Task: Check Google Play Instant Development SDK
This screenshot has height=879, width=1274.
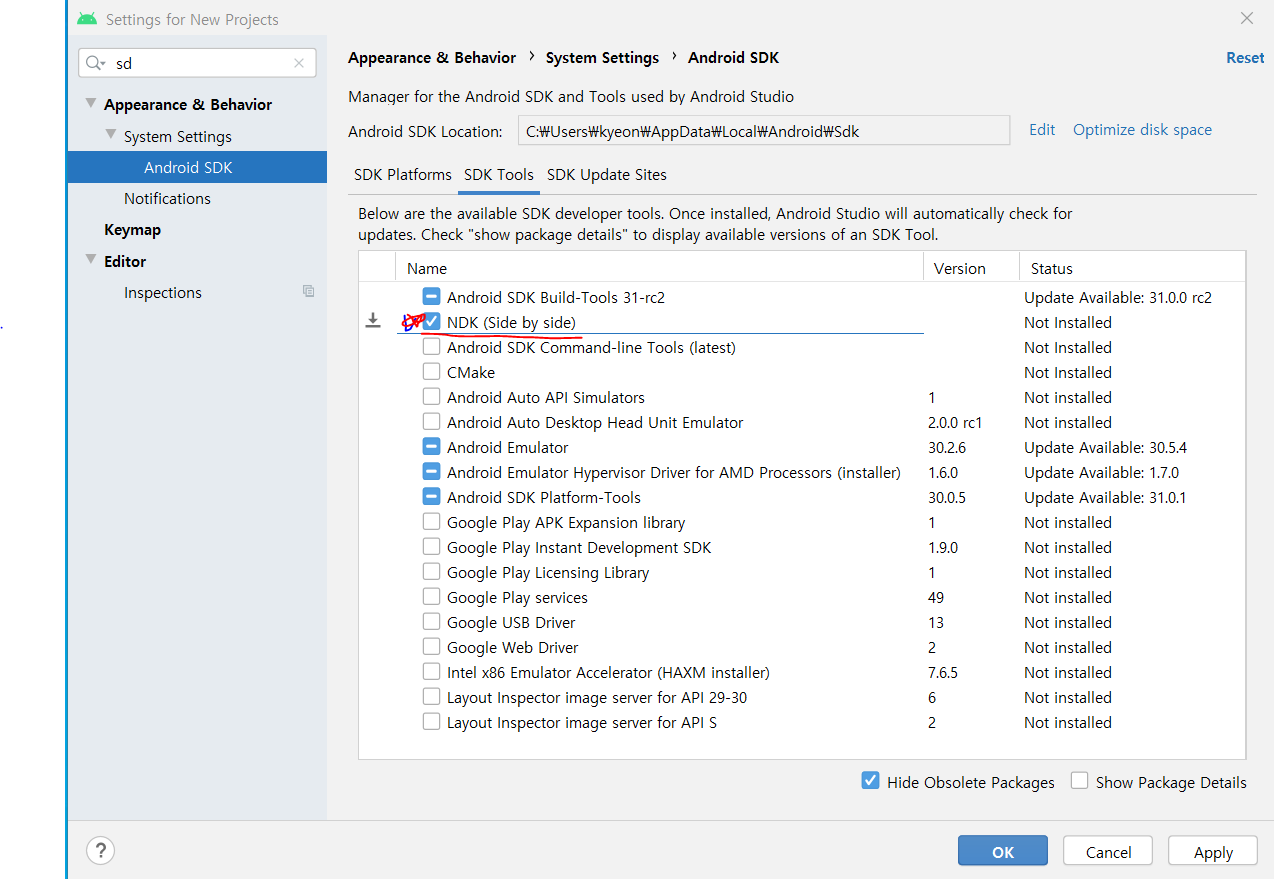Action: (x=431, y=547)
